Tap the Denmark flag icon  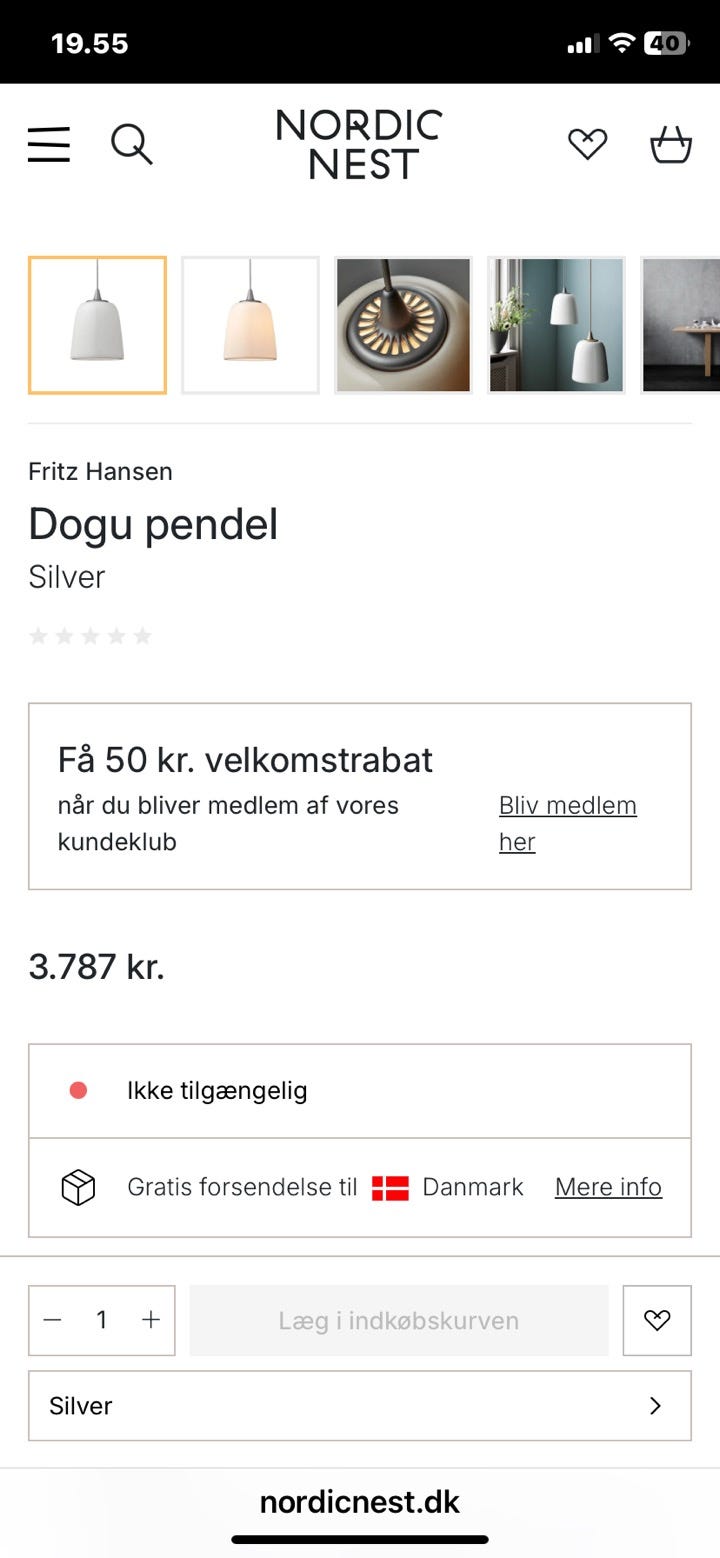tap(390, 1187)
